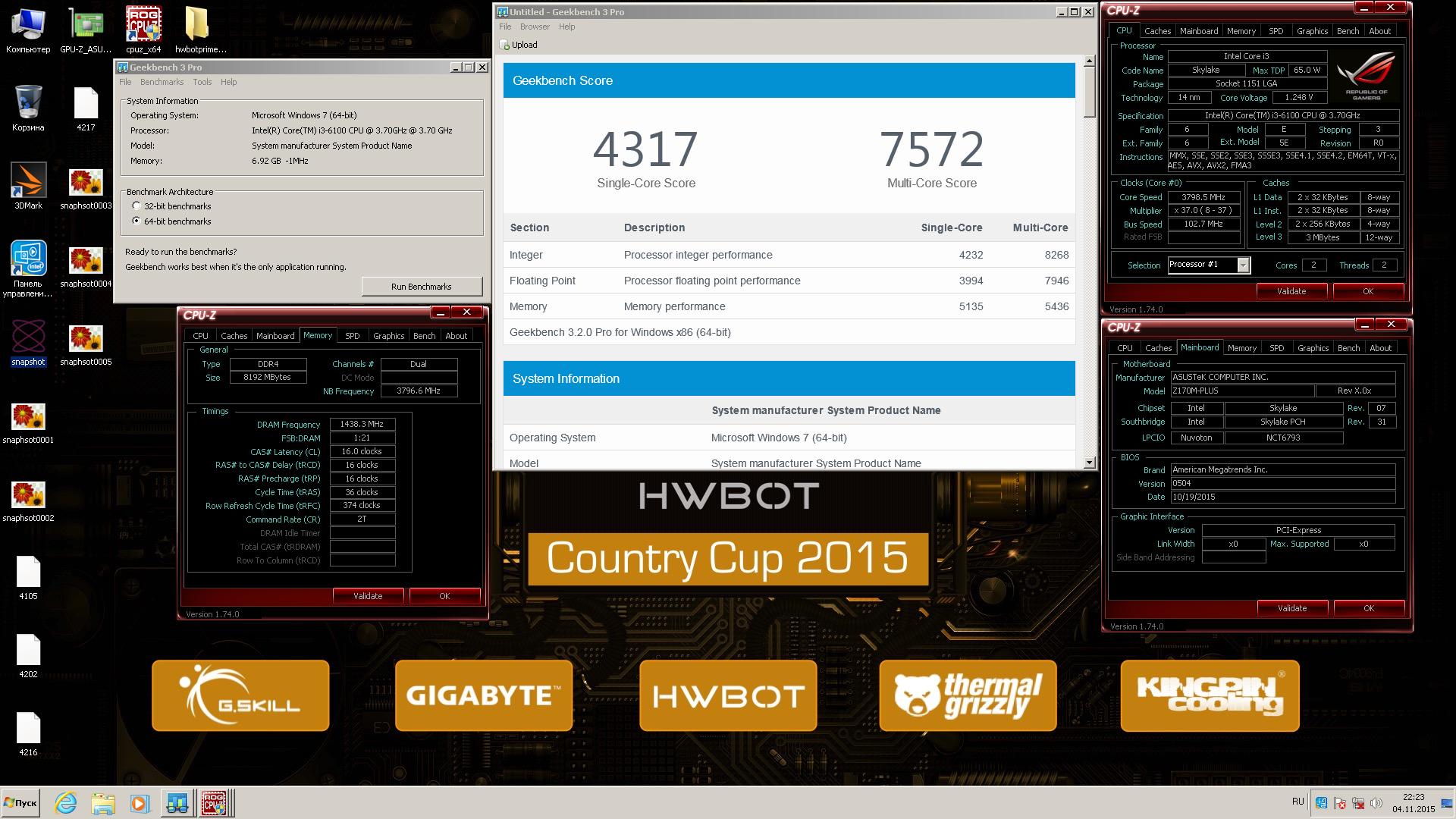Switch to Caches tab in top-right CPU-Z
Viewport: 1456px width, 819px height.
[x=1157, y=31]
